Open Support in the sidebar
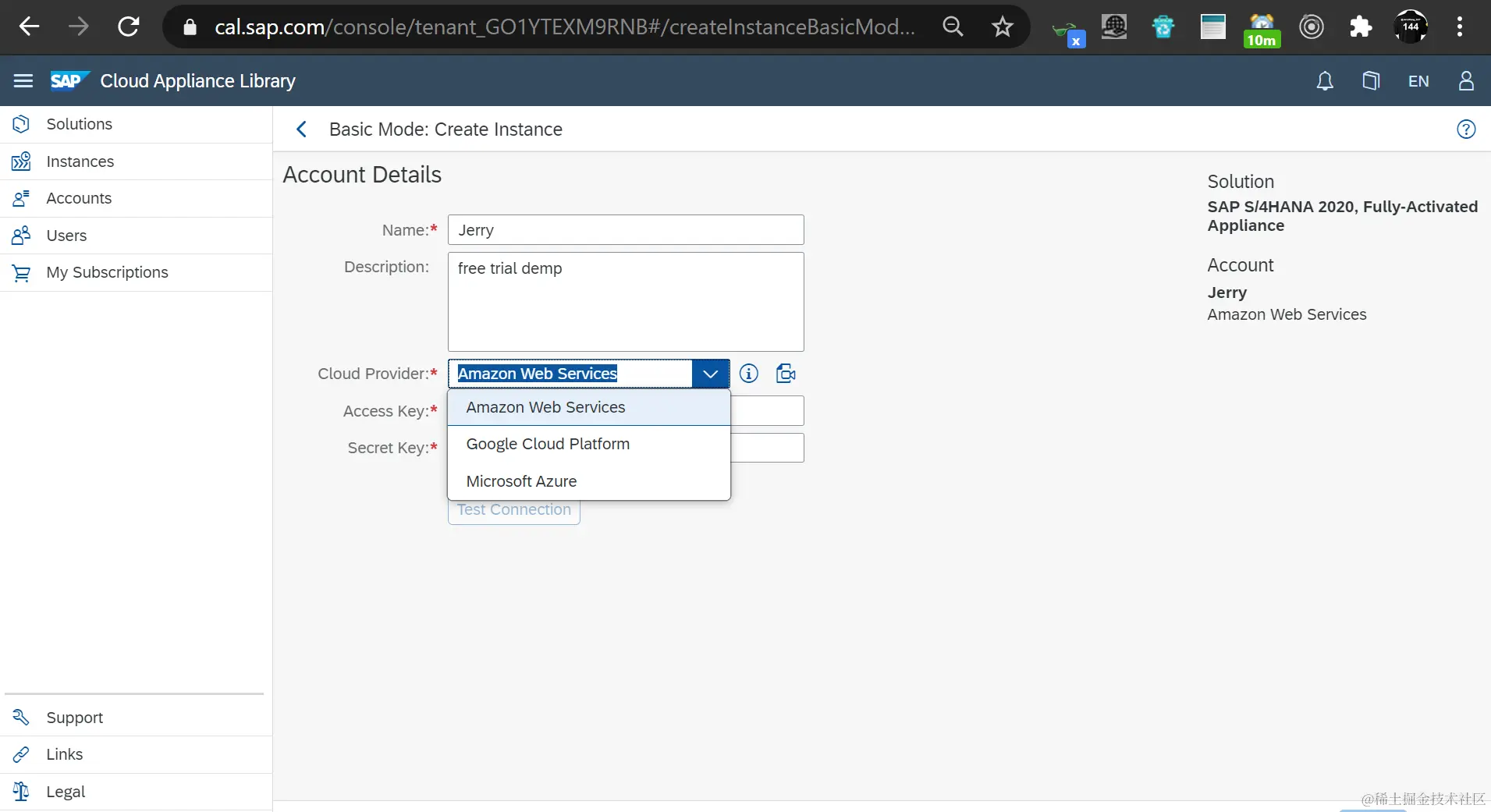Viewport: 1491px width, 812px height. [x=137, y=718]
